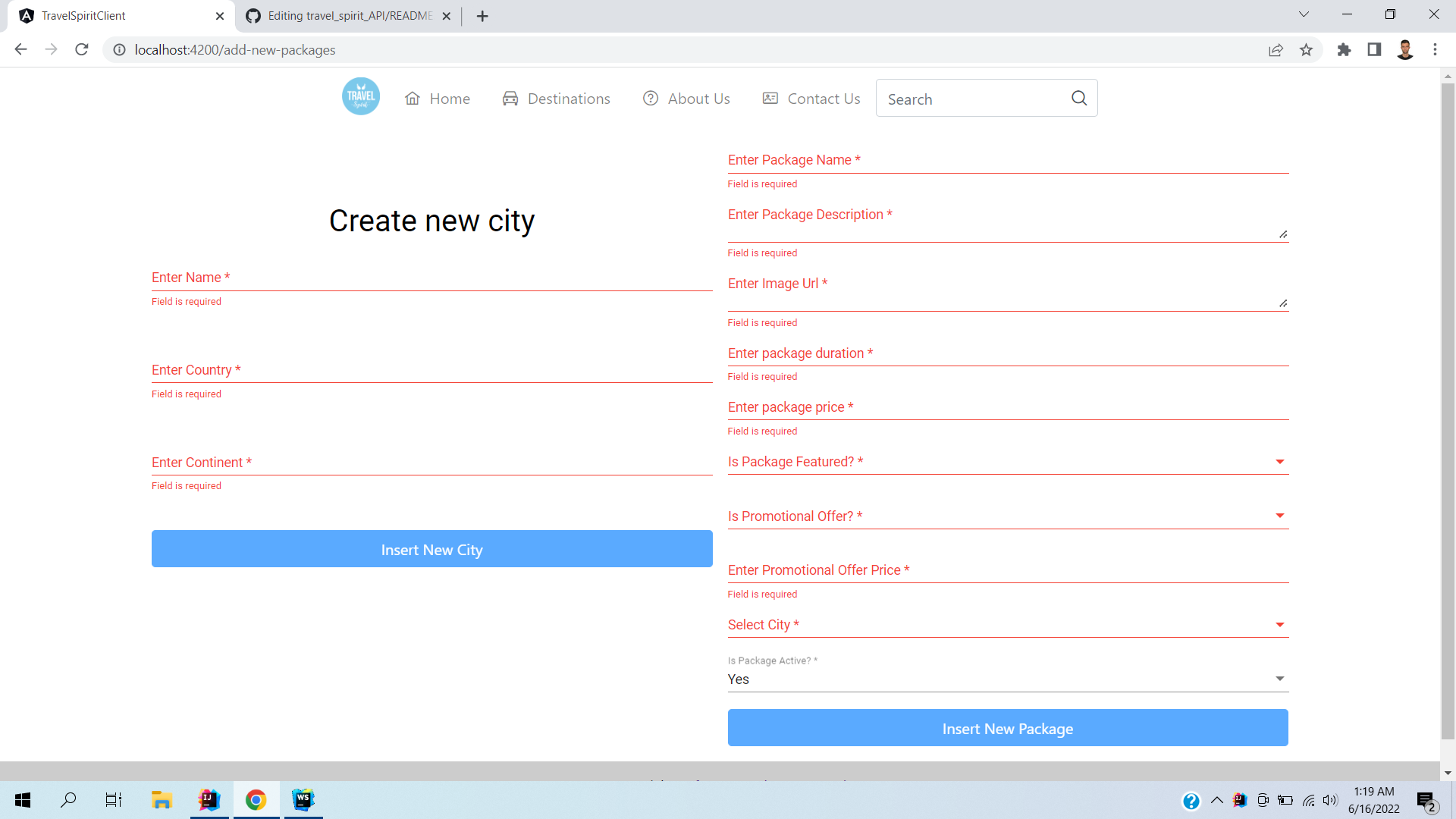Focus the Enter Country field
The width and height of the screenshot is (1456, 819).
[432, 370]
